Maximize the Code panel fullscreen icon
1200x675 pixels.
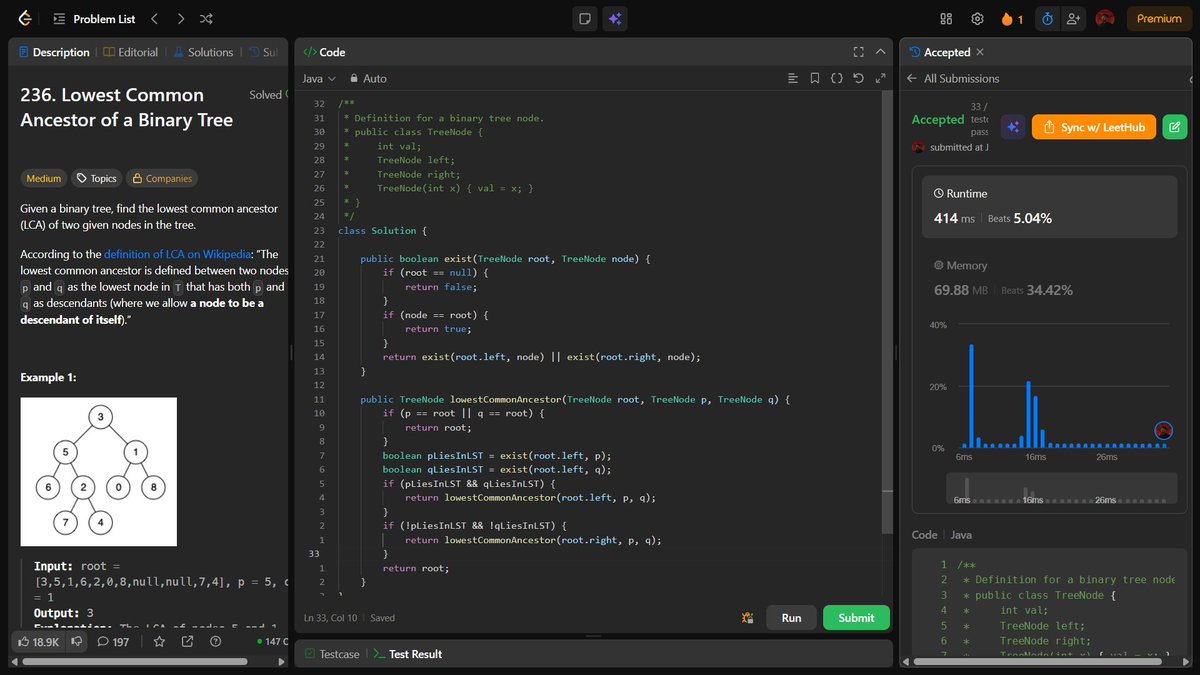(858, 52)
